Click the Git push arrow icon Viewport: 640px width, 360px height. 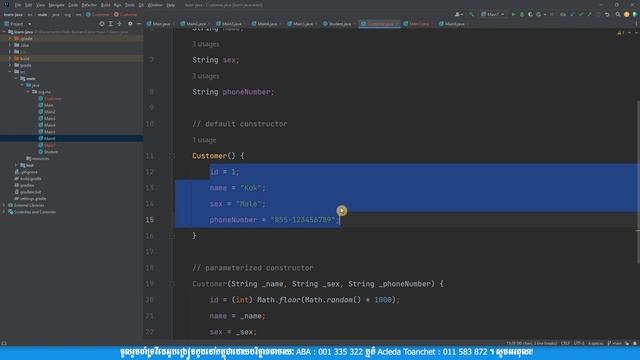tap(589, 14)
